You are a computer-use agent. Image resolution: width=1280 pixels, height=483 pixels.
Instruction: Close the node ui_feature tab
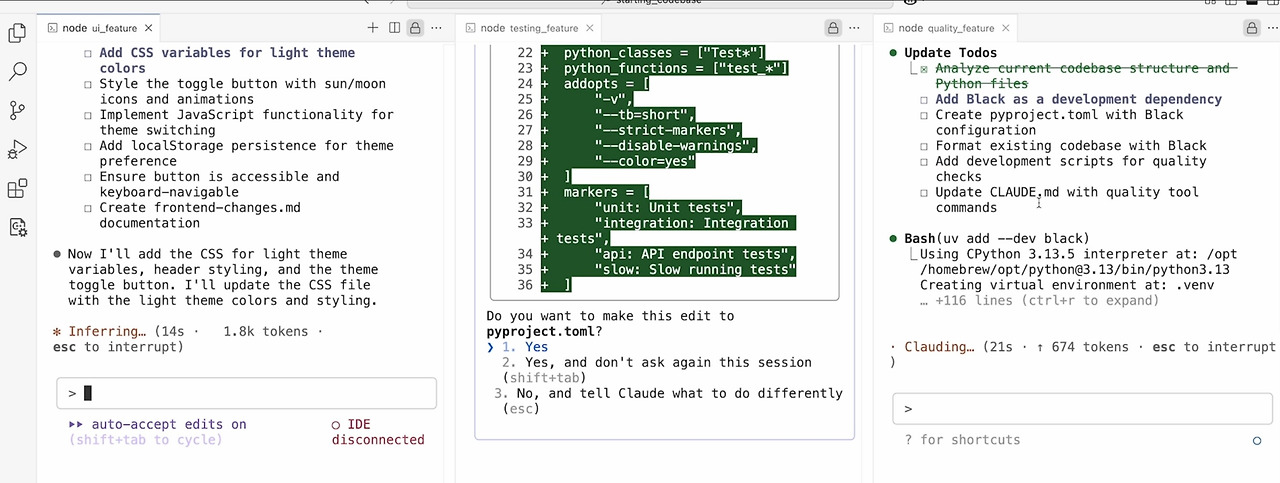pyautogui.click(x=150, y=28)
